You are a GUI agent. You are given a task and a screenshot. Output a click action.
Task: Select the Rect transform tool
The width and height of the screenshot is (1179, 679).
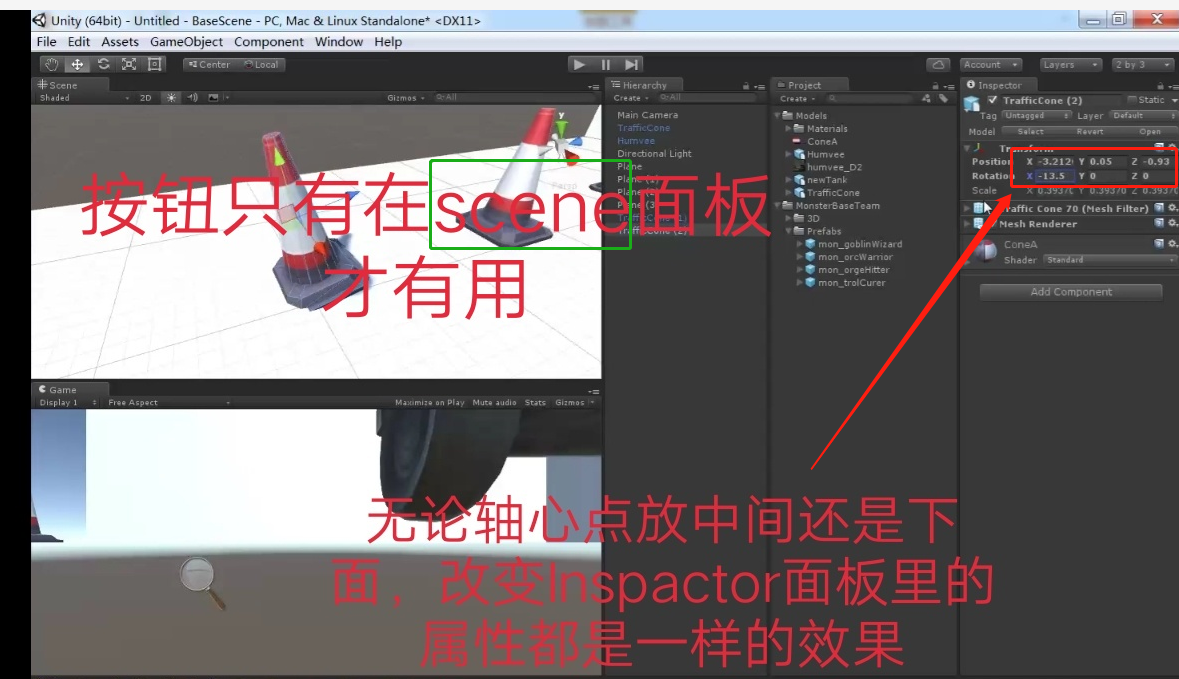pyautogui.click(x=155, y=64)
